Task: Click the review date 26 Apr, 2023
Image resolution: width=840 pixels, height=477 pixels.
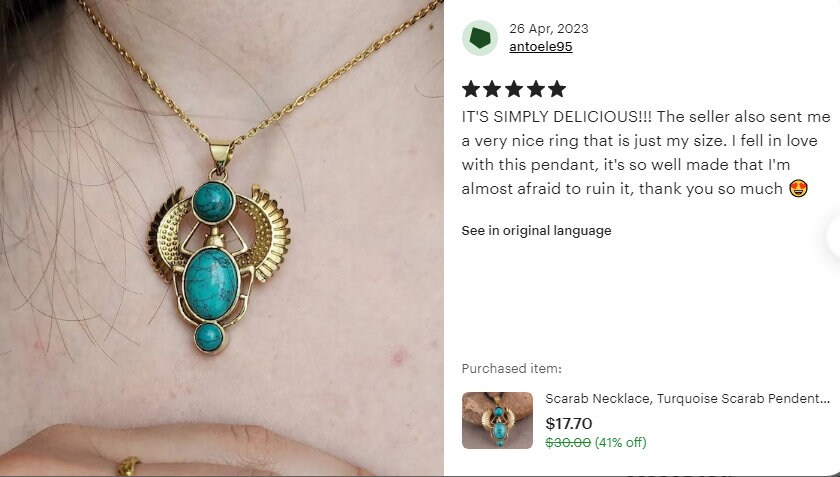Action: coord(549,28)
